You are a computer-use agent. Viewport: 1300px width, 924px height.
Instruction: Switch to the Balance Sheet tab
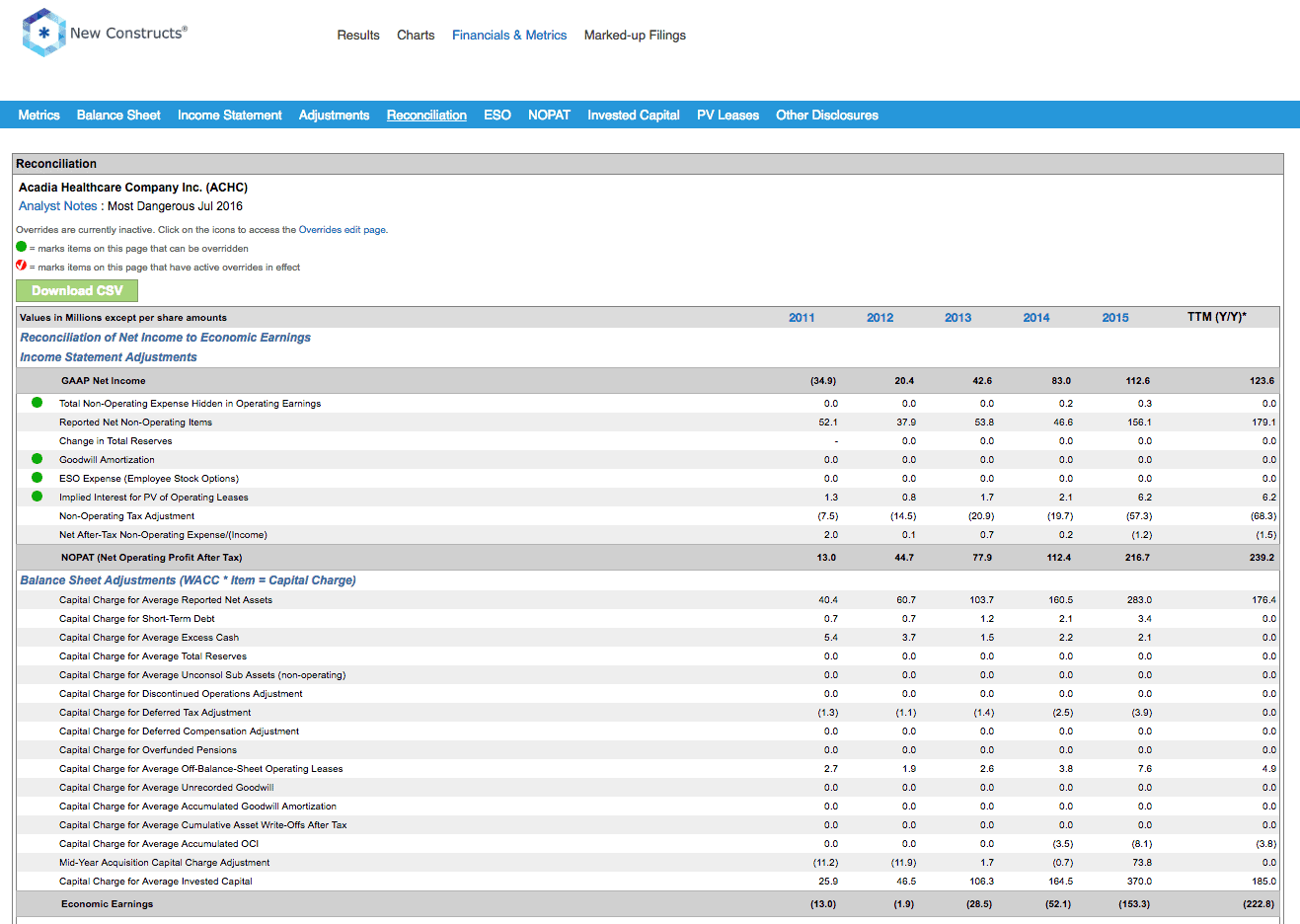click(118, 115)
